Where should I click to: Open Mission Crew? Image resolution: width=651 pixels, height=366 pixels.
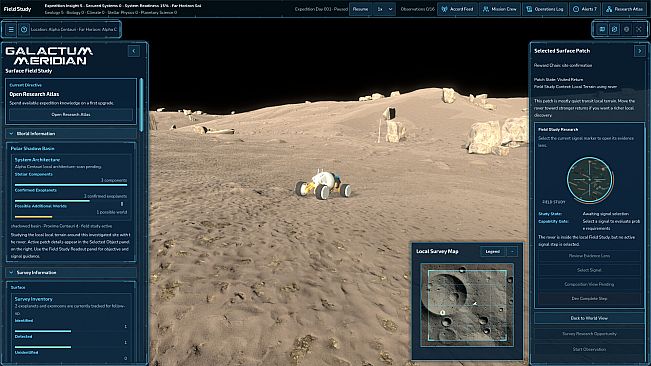[x=499, y=9]
